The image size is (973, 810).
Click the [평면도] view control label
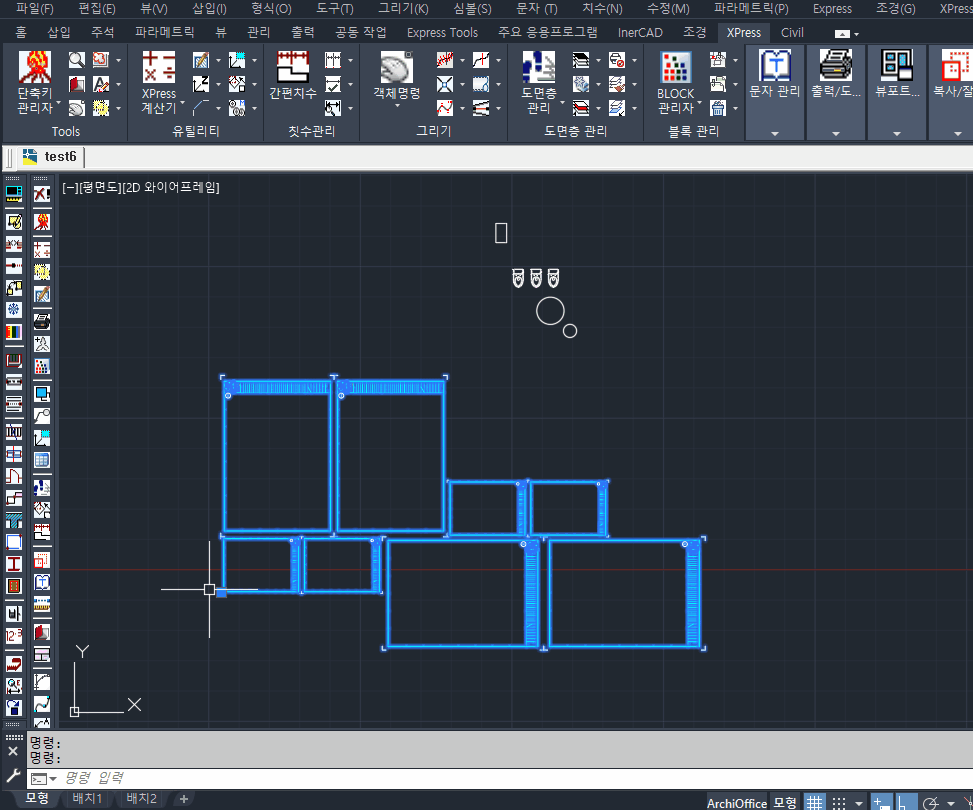101,187
